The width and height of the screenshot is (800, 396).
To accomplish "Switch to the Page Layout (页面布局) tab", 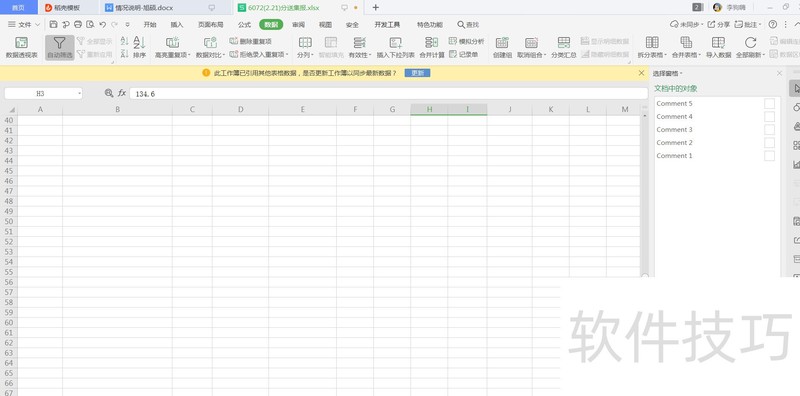I will 210,24.
